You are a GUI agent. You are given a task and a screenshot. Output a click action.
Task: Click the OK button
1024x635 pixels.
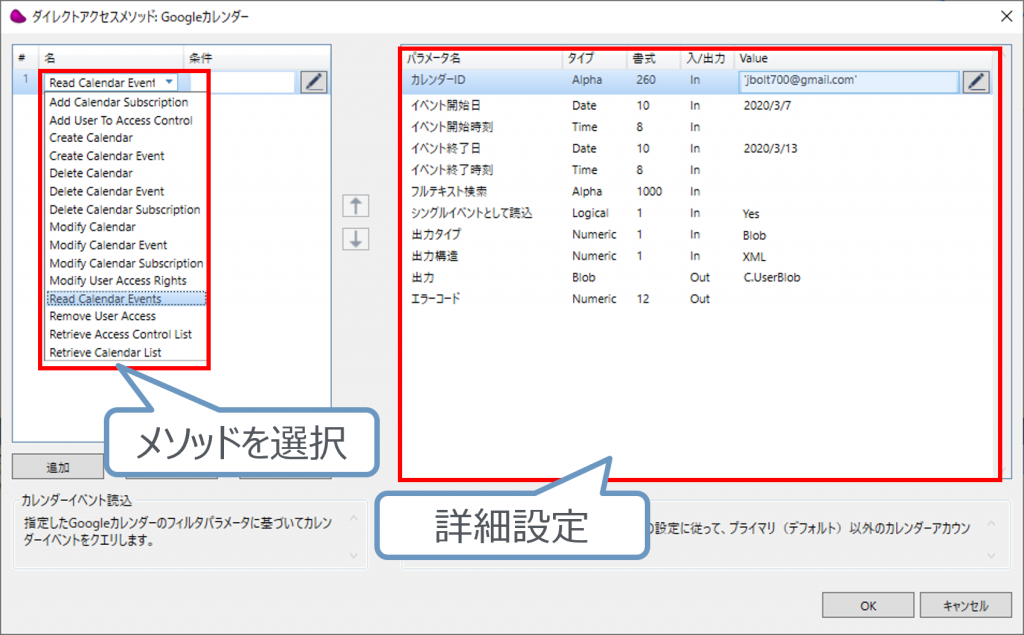tap(868, 605)
